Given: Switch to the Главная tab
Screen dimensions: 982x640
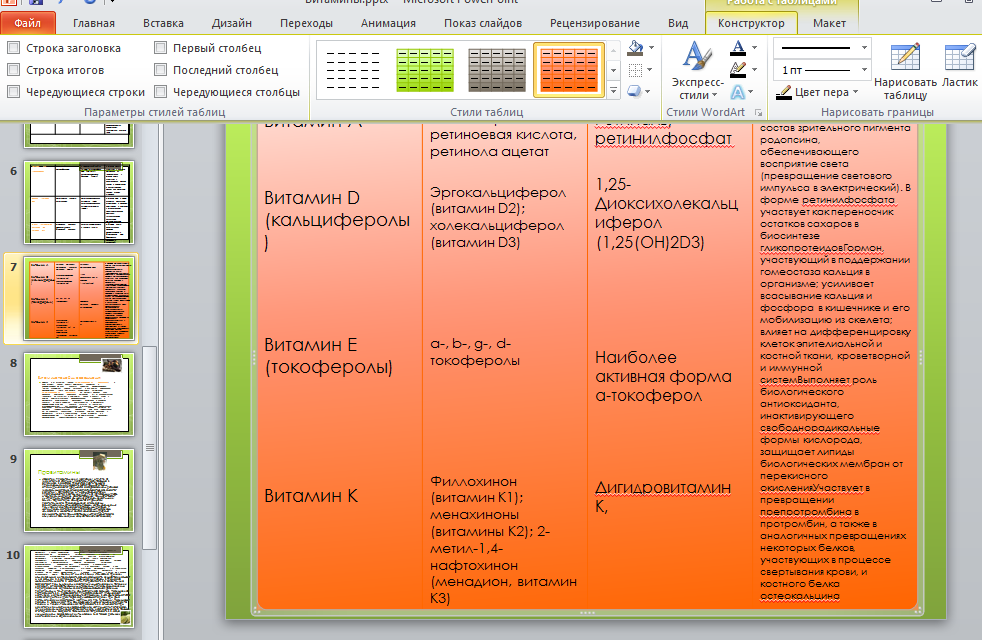Looking at the screenshot, I should (x=94, y=23).
